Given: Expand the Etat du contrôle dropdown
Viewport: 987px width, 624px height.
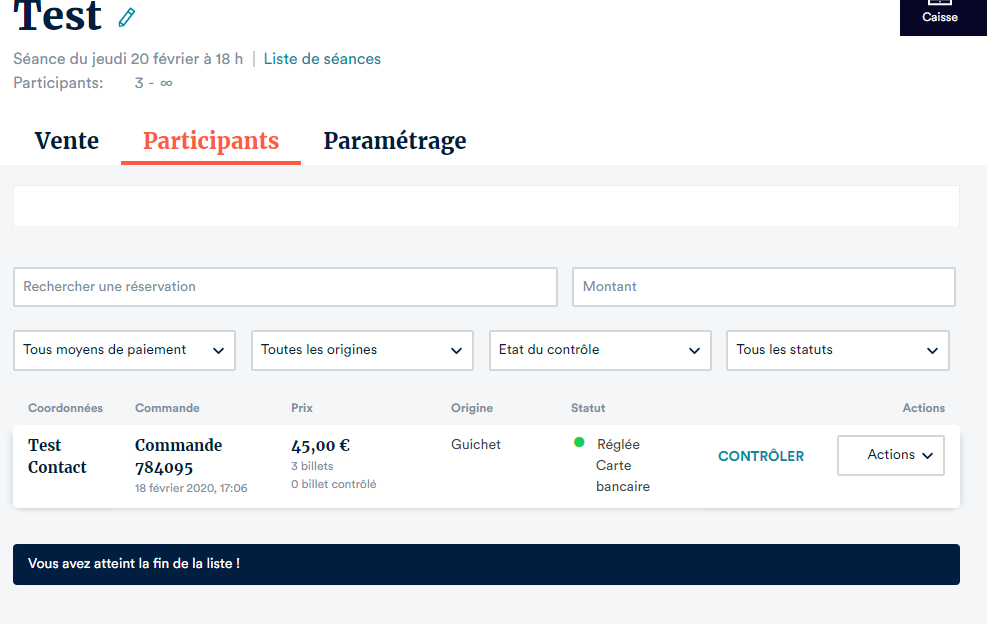Looking at the screenshot, I should coord(600,350).
